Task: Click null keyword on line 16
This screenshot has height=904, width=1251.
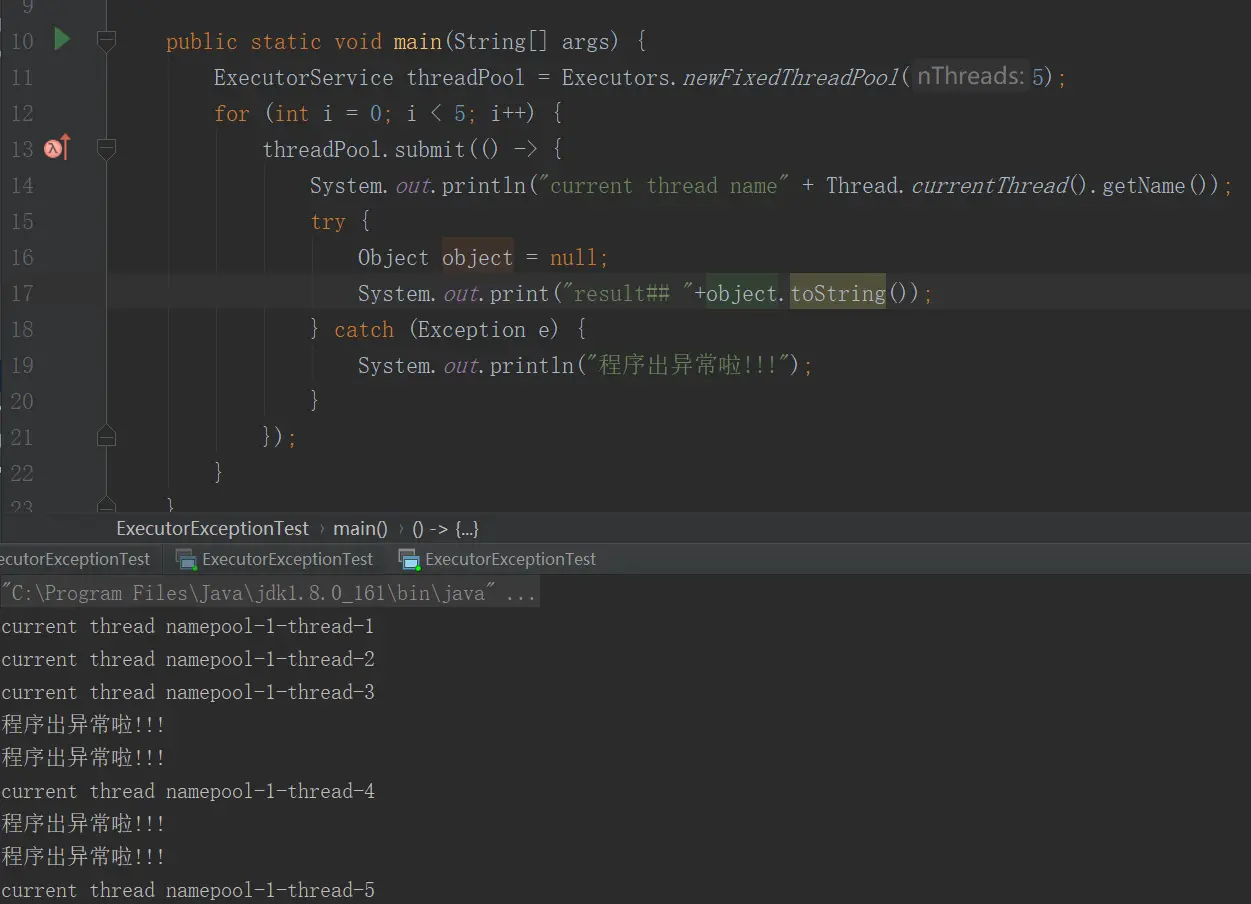Action: click(574, 257)
